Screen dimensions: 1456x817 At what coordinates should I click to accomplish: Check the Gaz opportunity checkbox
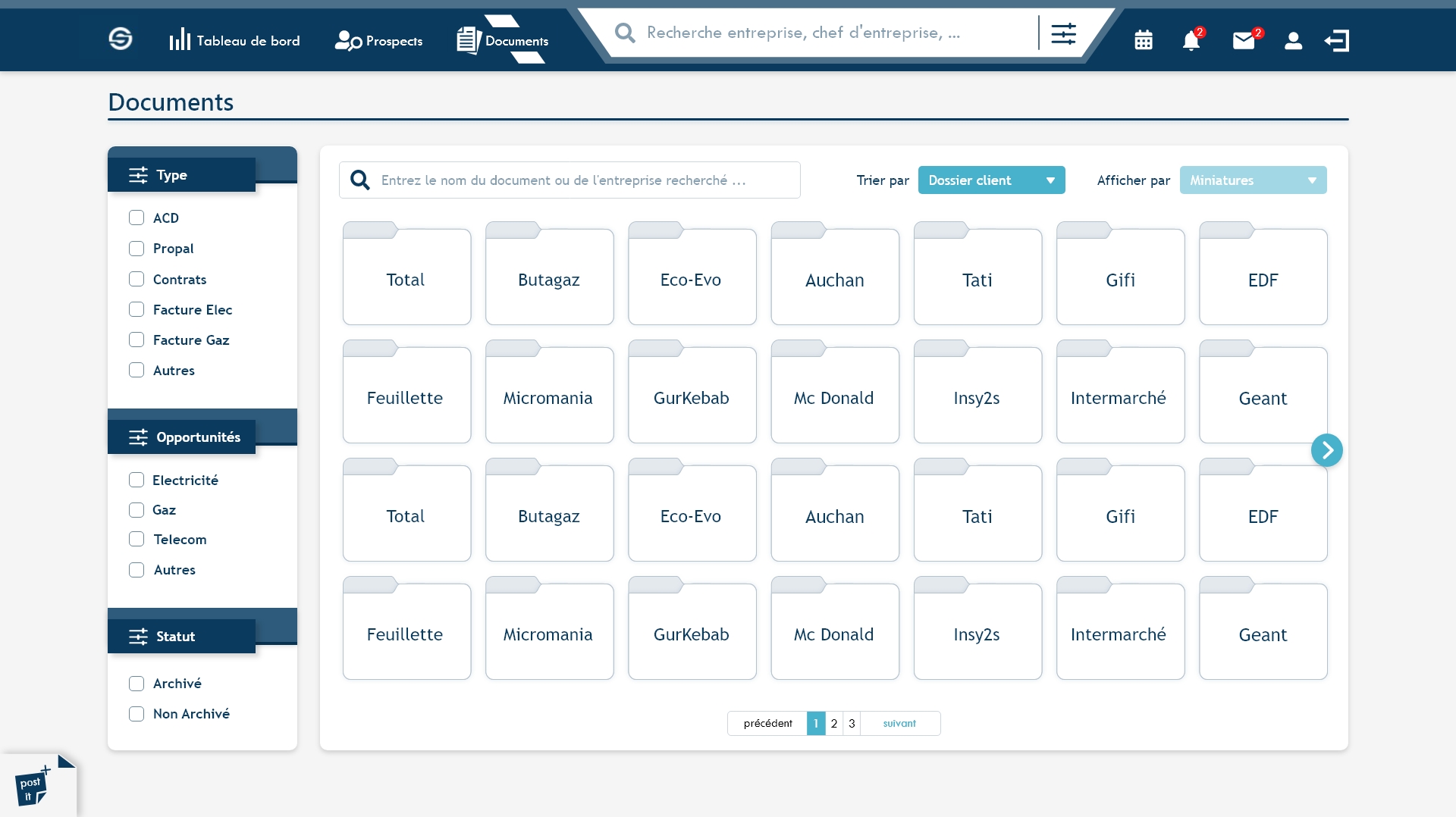pyautogui.click(x=136, y=510)
